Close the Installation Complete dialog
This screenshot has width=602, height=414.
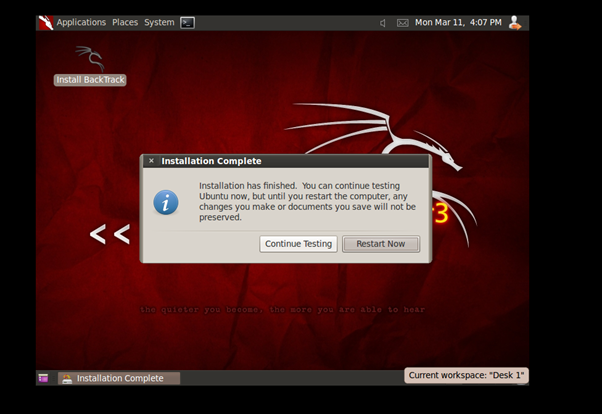[x=151, y=161]
